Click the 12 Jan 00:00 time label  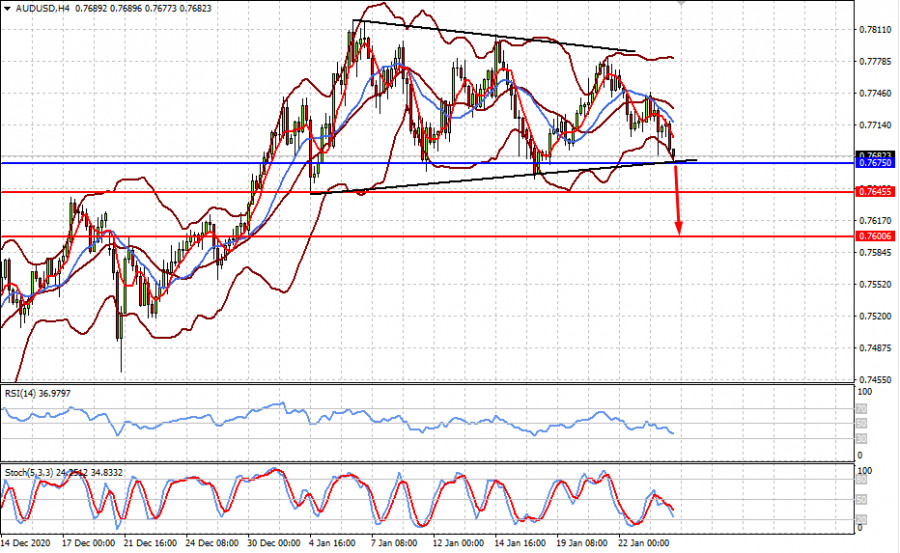tap(459, 543)
